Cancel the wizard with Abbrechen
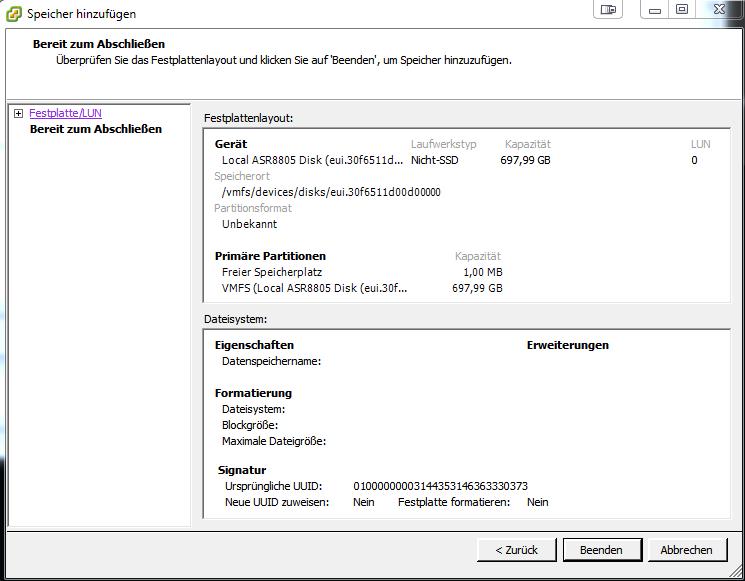This screenshot has height=581, width=745. [686, 550]
